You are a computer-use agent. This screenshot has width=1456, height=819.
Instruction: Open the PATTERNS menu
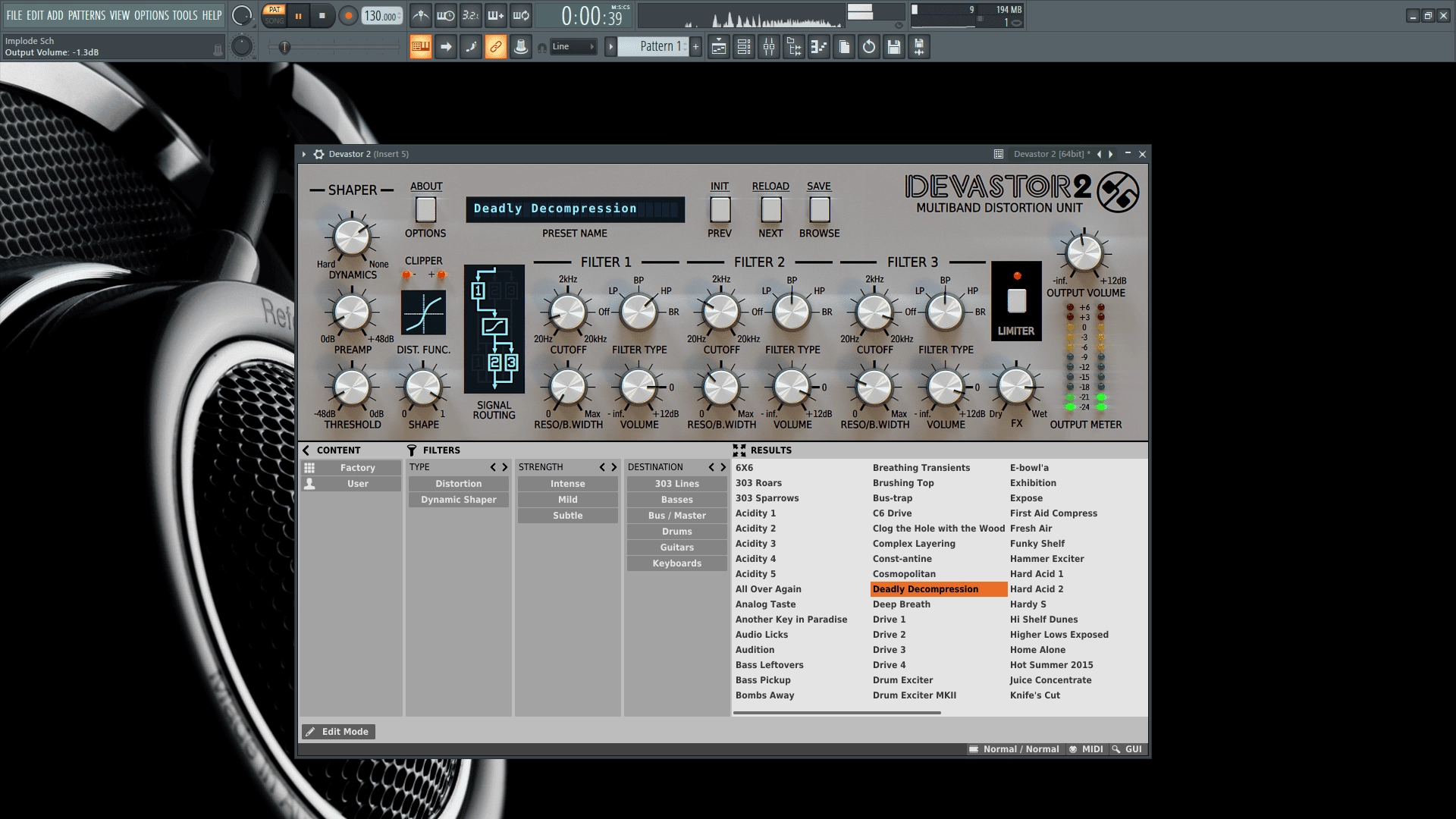pos(86,15)
